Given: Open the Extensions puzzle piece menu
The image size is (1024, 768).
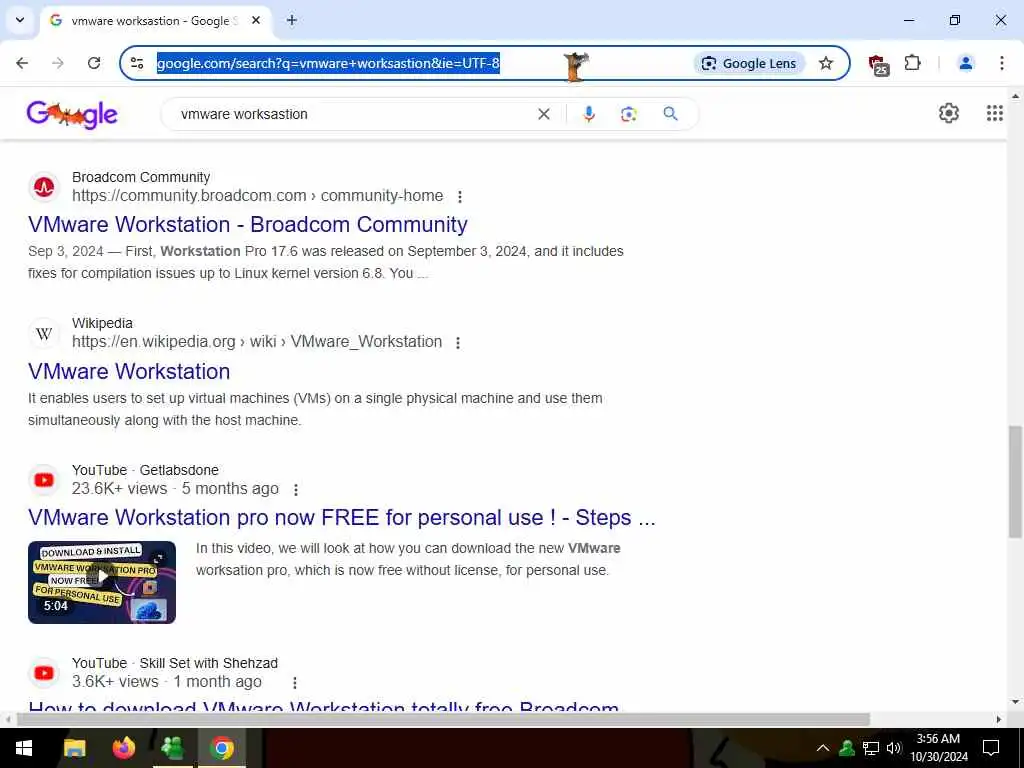Looking at the screenshot, I should pos(913,63).
